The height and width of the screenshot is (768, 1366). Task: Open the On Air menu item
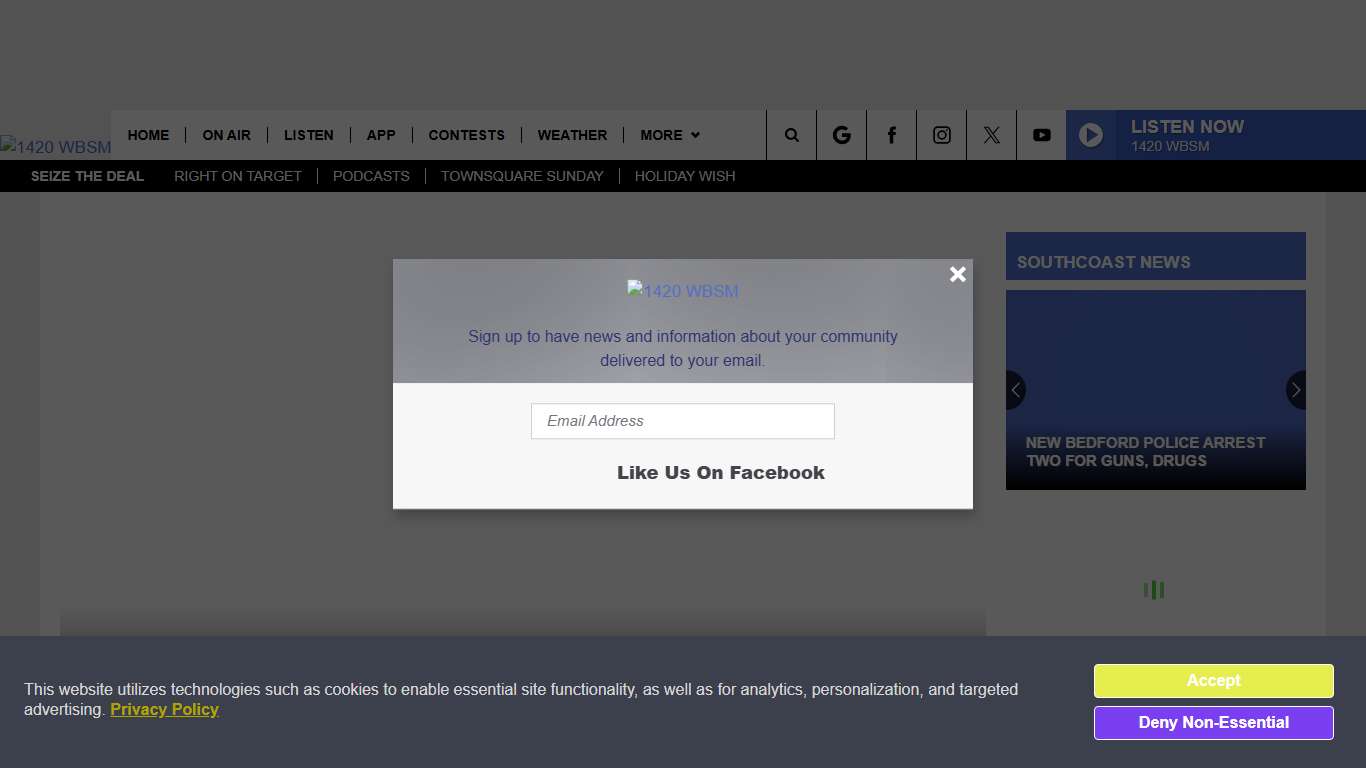point(226,135)
